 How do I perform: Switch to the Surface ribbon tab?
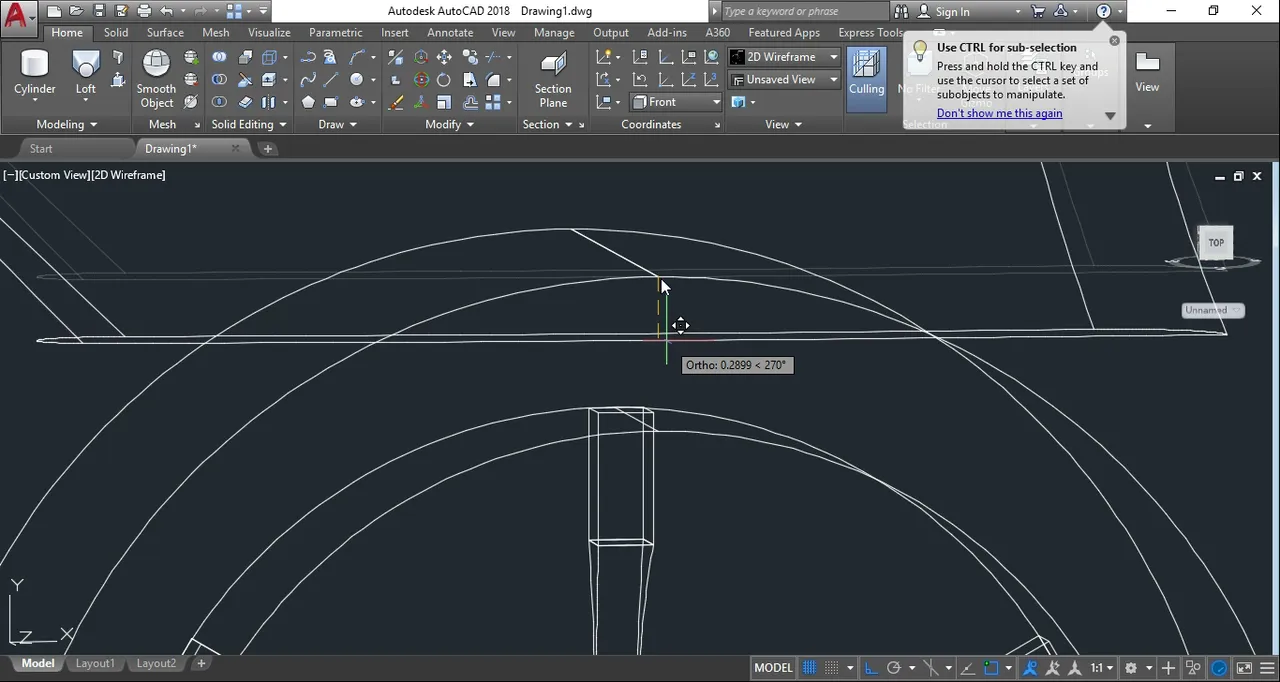coord(165,33)
